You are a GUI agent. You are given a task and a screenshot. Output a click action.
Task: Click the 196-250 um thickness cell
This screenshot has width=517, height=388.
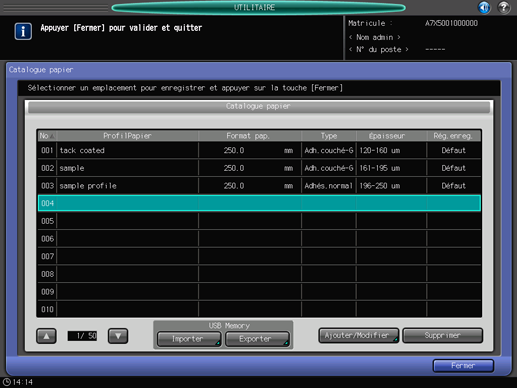click(391, 186)
